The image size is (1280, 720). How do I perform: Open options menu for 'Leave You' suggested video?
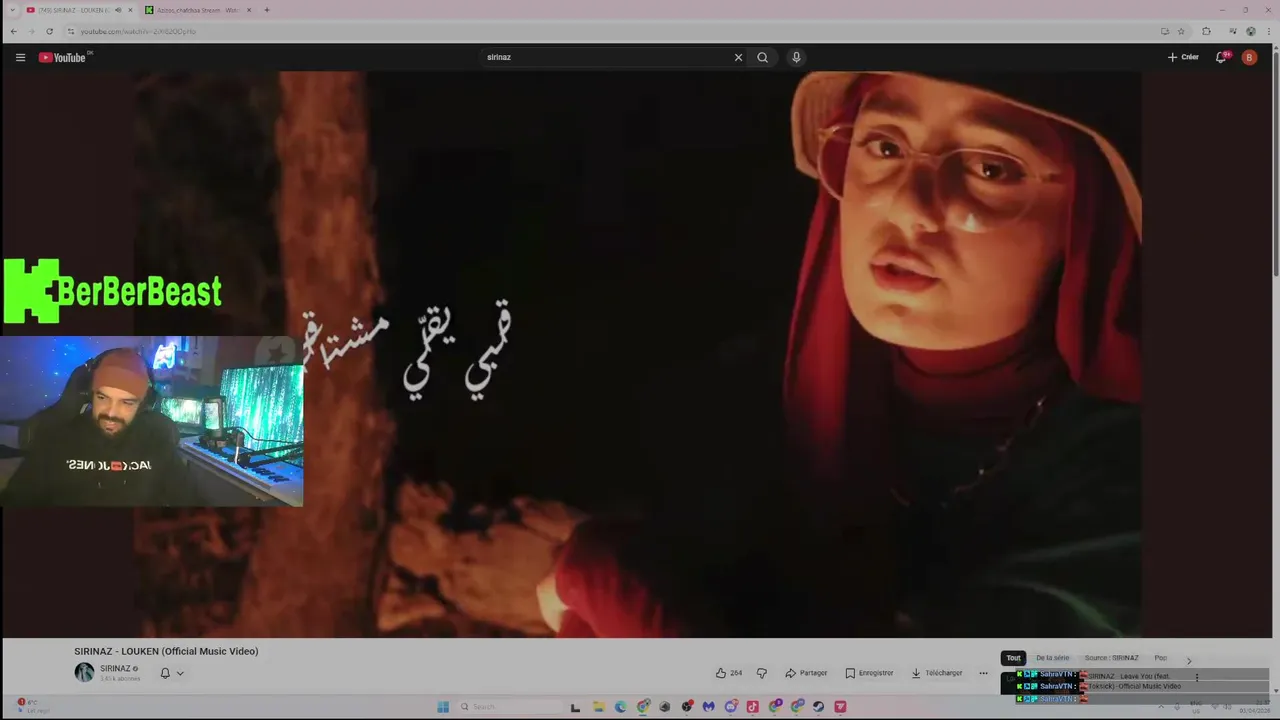(1197, 677)
